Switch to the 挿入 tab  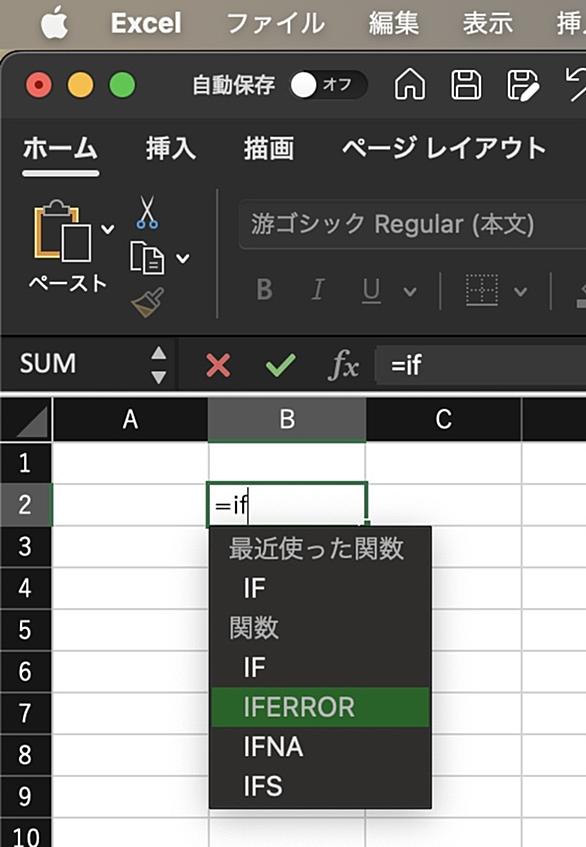[x=171, y=149]
